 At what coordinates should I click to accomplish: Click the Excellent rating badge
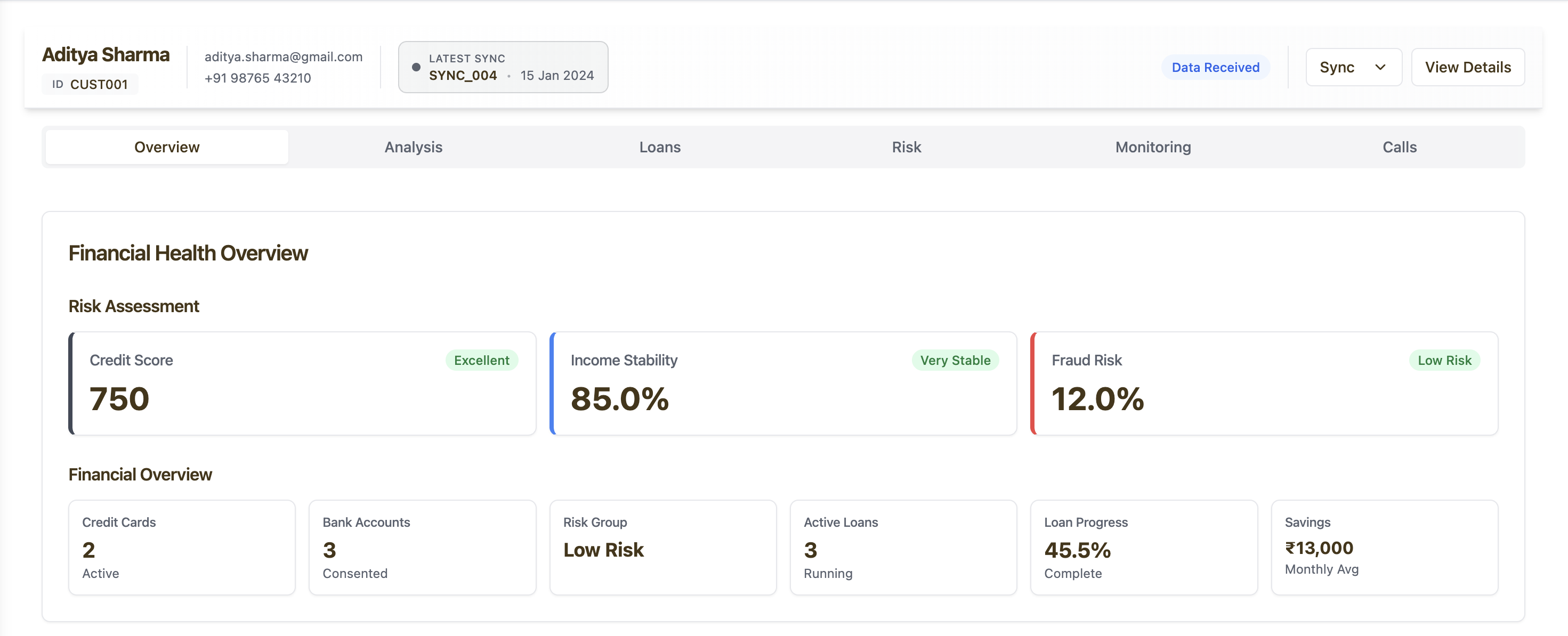tap(481, 360)
